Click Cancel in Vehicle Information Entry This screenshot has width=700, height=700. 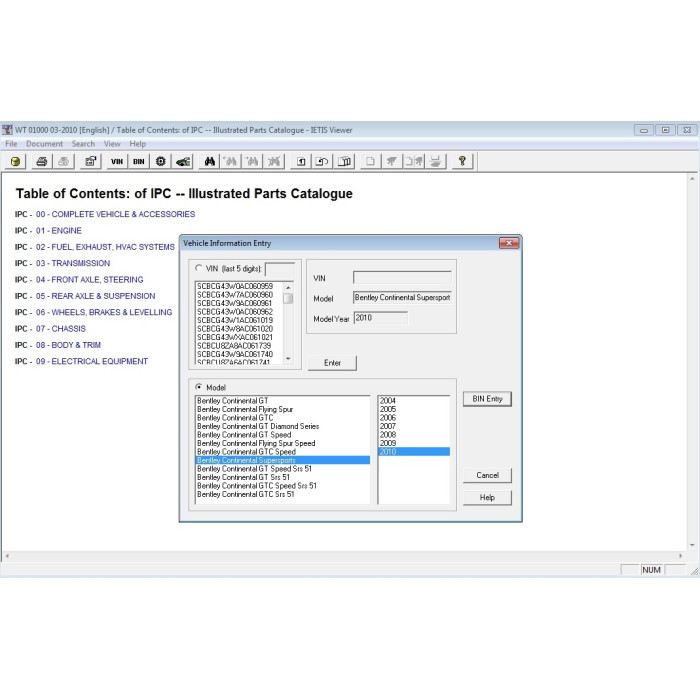point(487,475)
